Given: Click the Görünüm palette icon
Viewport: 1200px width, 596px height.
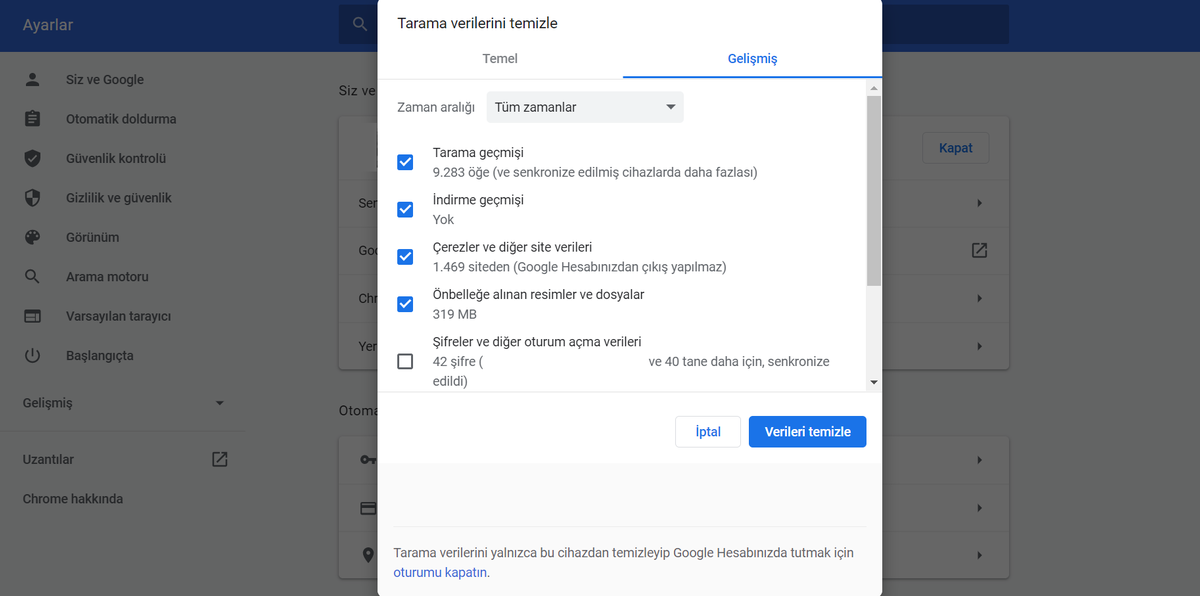Looking at the screenshot, I should 33,237.
